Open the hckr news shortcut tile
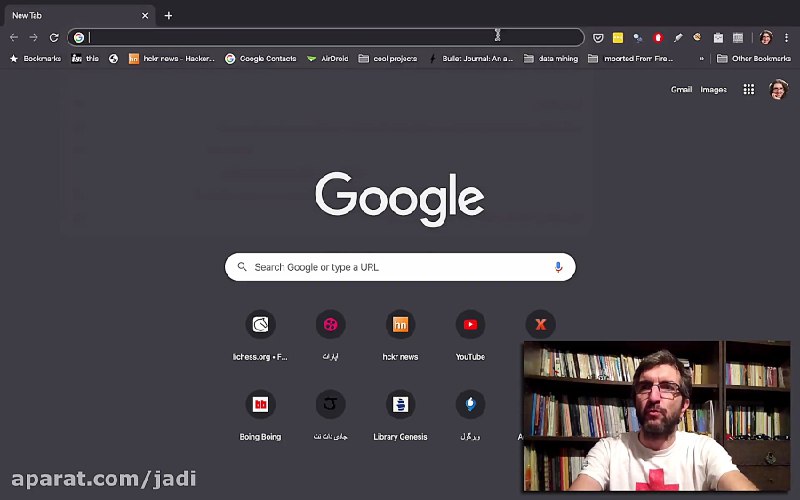 (400, 335)
